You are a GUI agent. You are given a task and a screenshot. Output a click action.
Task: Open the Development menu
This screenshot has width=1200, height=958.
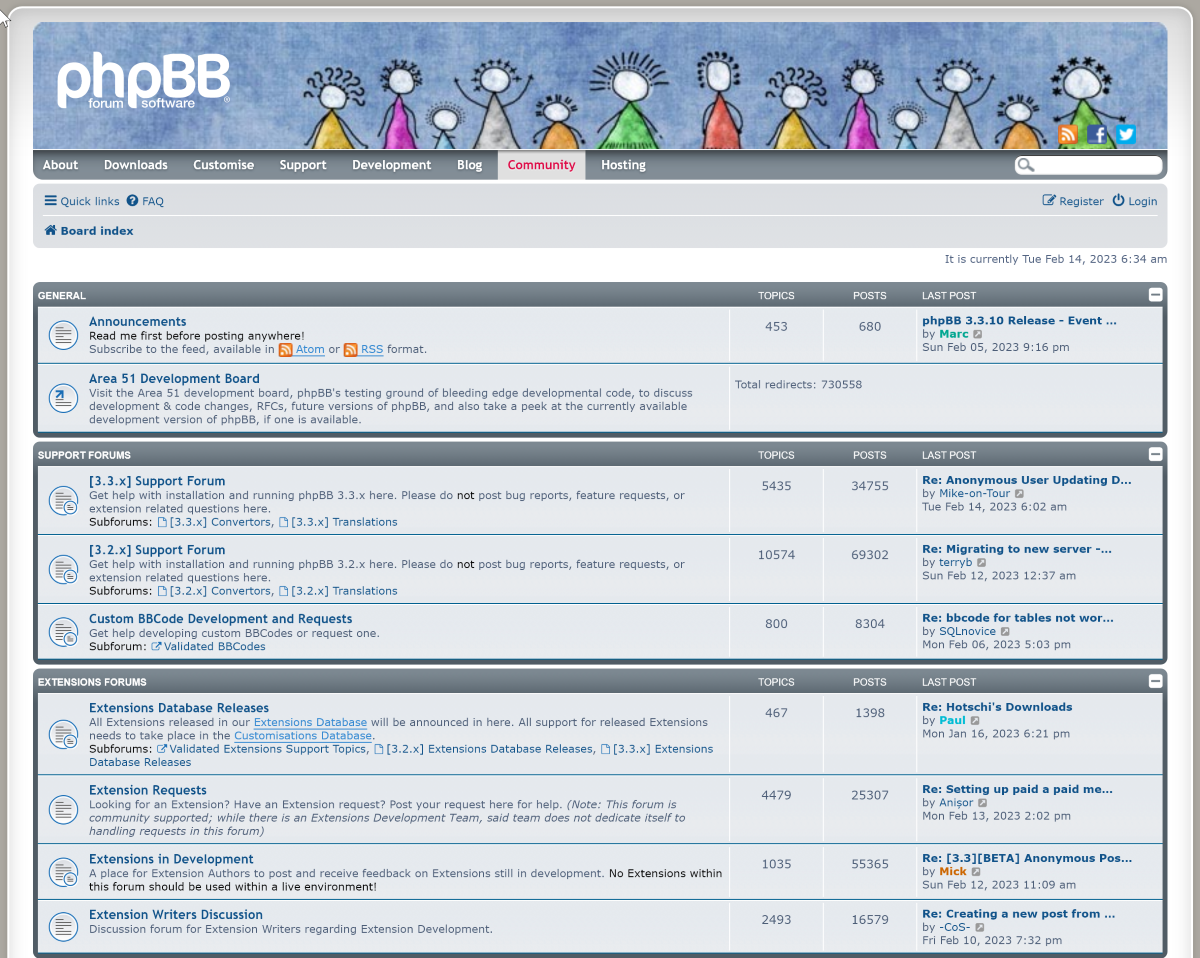(x=391, y=165)
